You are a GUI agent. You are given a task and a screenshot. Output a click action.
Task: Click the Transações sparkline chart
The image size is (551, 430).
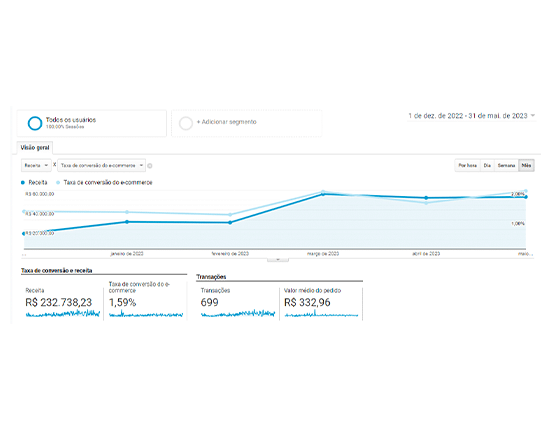tap(238, 313)
